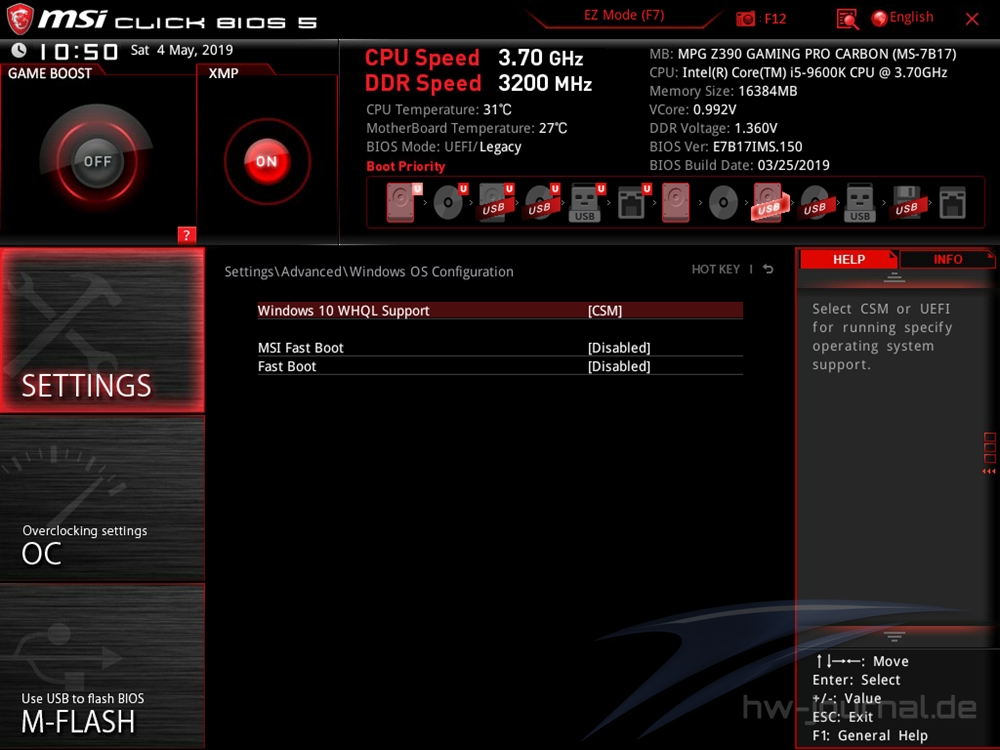Switch to the INFO tab

tap(948, 260)
